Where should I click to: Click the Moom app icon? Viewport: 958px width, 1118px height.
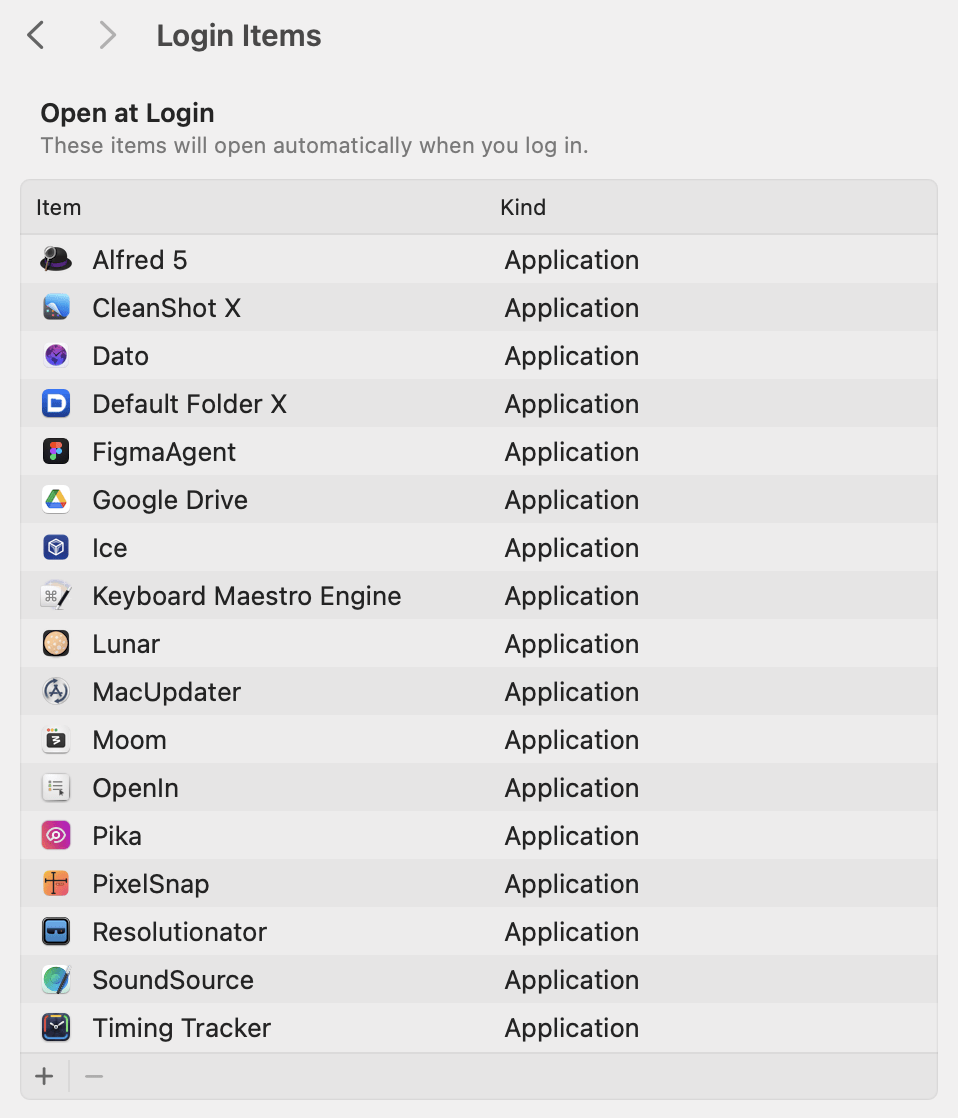click(56, 739)
